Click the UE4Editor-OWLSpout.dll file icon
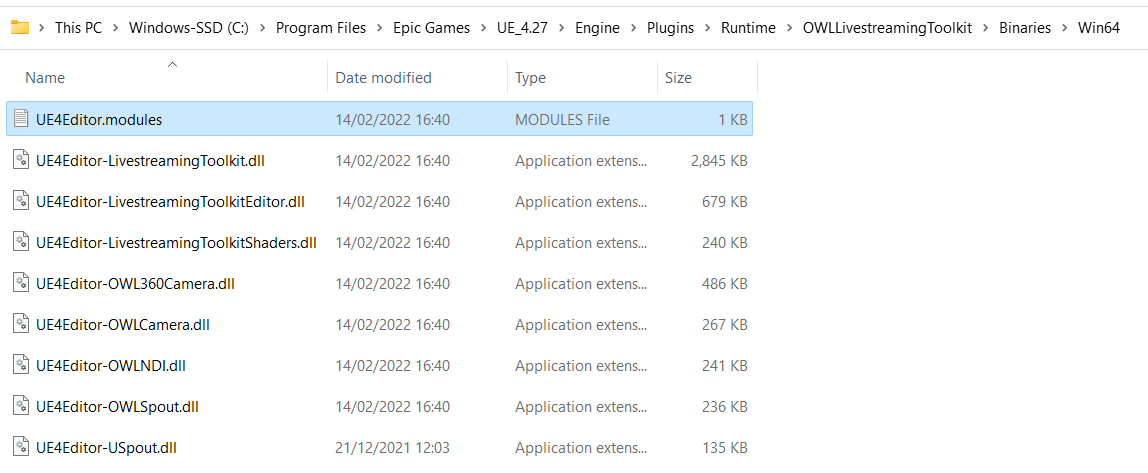The width and height of the screenshot is (1148, 473). click(21, 406)
